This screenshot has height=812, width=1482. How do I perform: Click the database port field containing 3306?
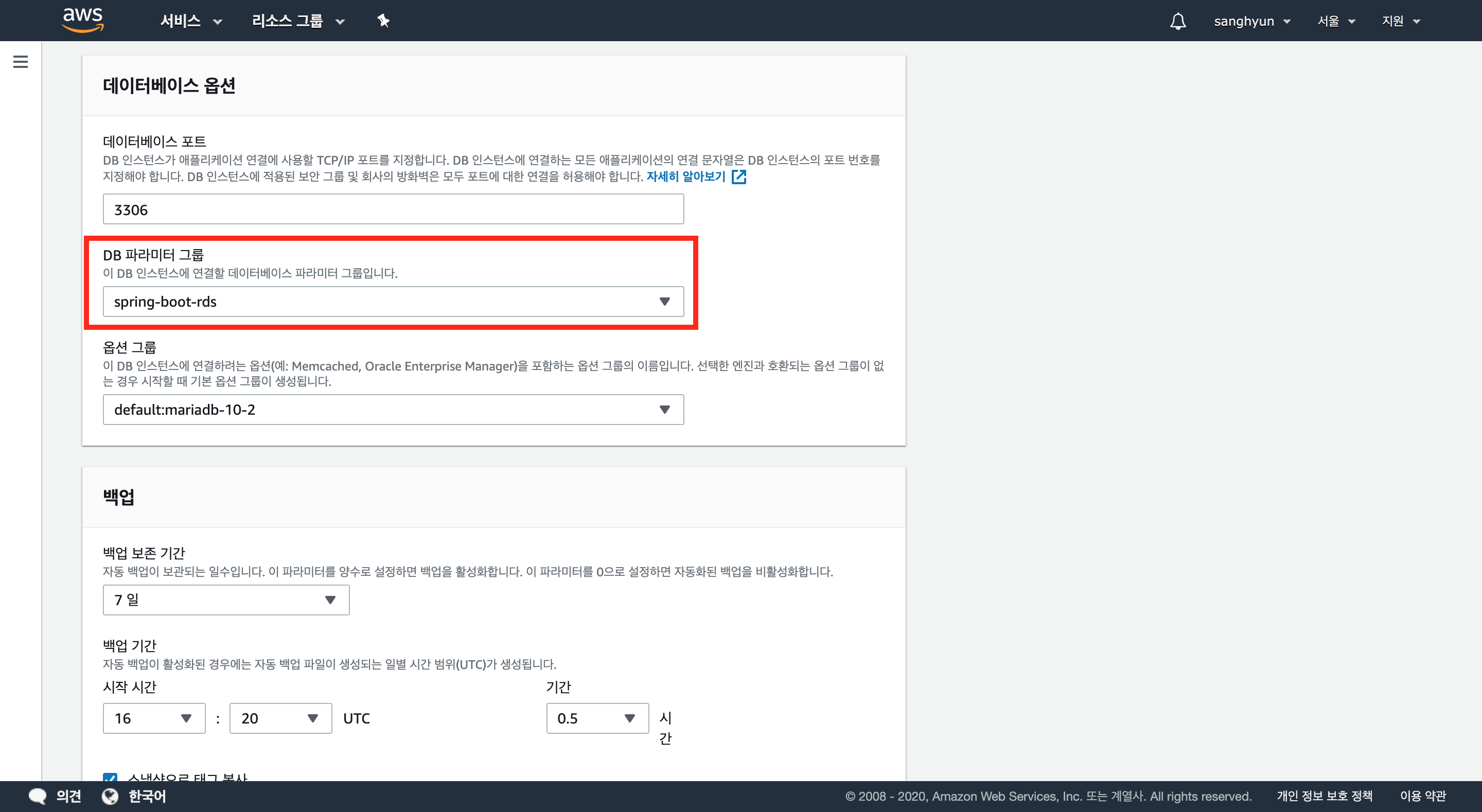393,209
